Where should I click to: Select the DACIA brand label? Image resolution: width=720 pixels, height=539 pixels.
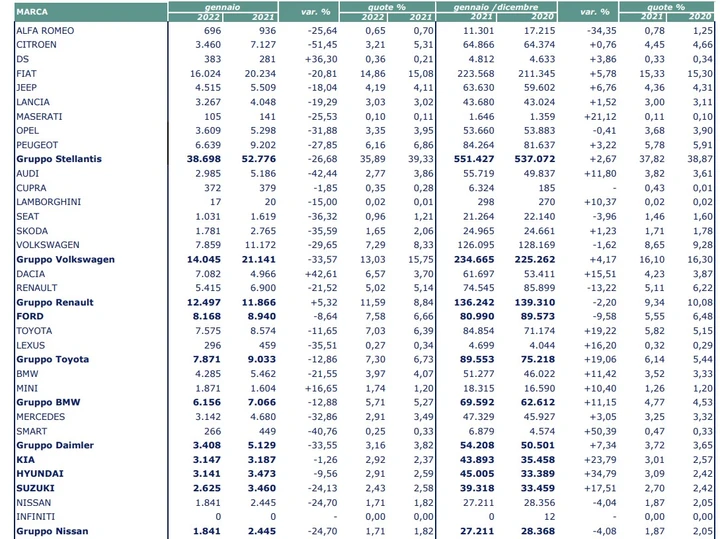point(31,274)
